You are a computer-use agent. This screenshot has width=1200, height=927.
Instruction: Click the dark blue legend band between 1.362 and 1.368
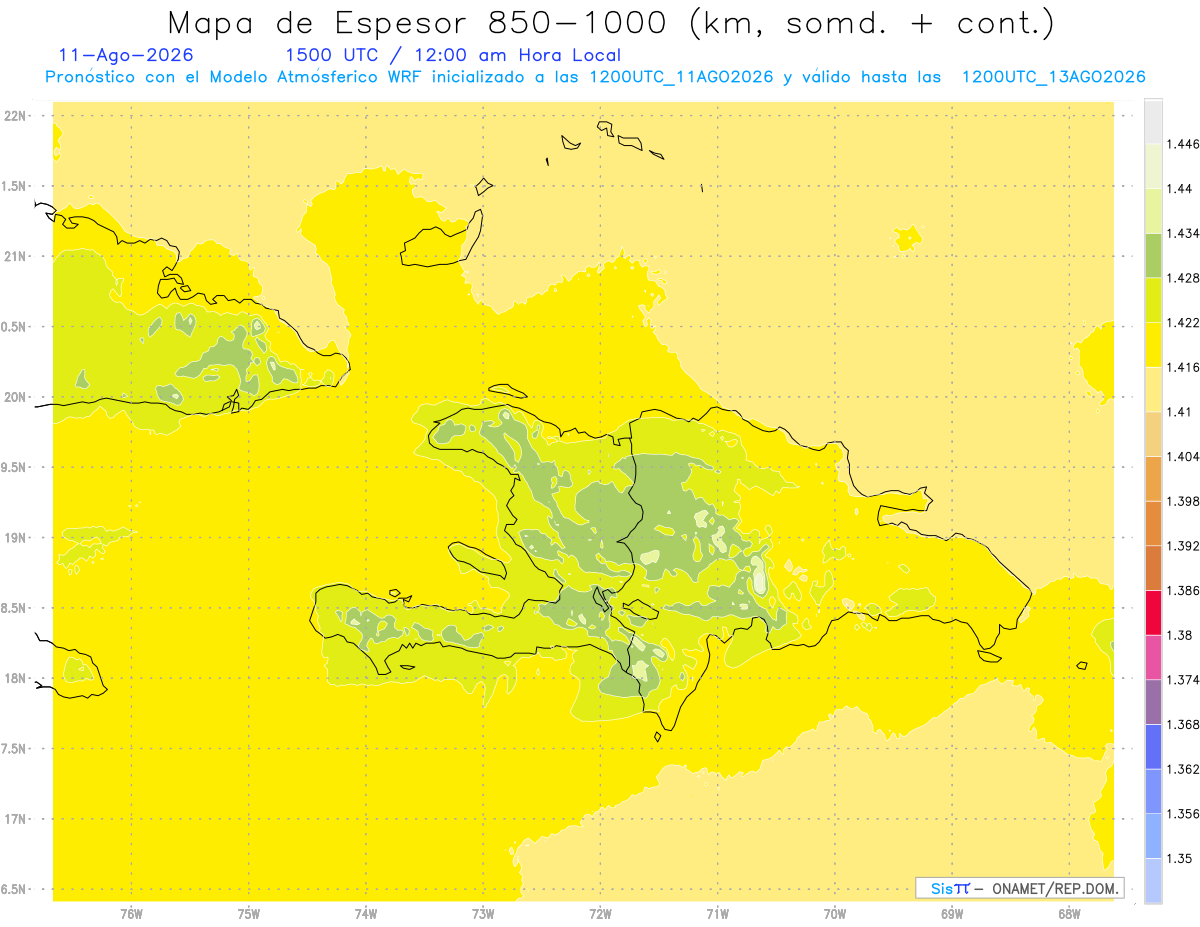1153,746
